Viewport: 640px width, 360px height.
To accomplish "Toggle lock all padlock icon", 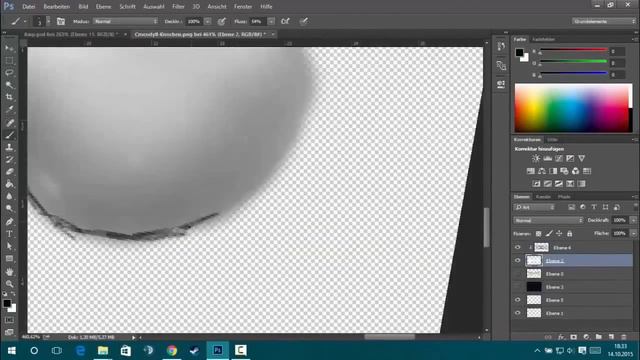I will click(569, 233).
